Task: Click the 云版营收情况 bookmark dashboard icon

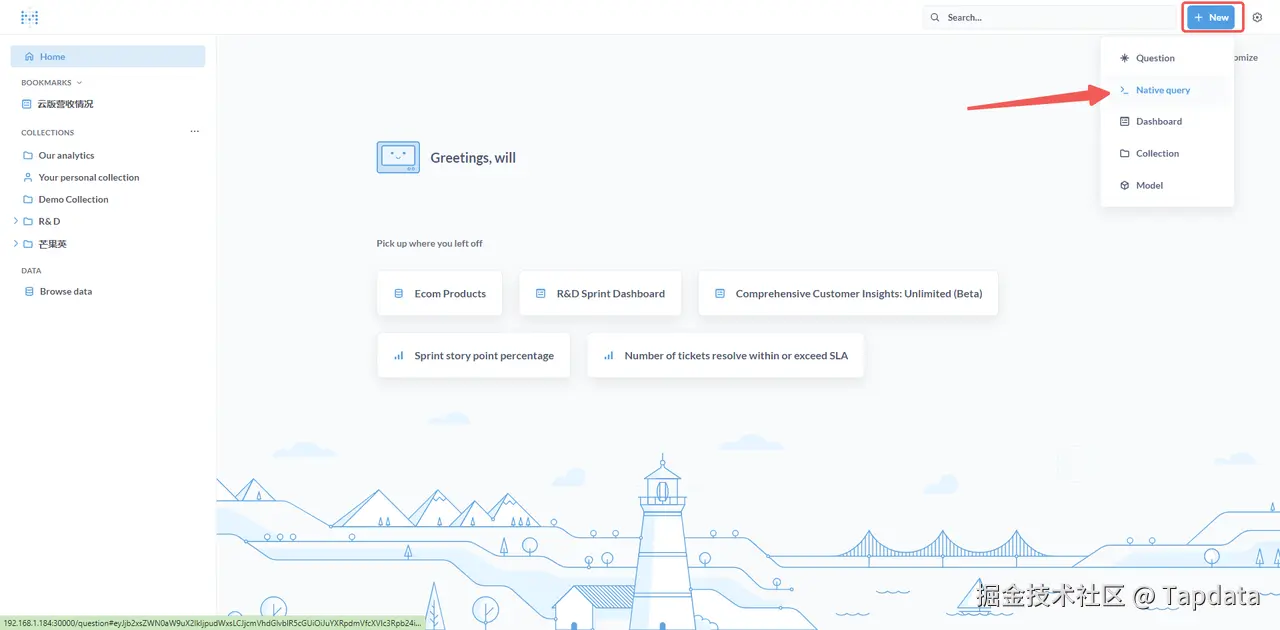Action: [x=27, y=104]
